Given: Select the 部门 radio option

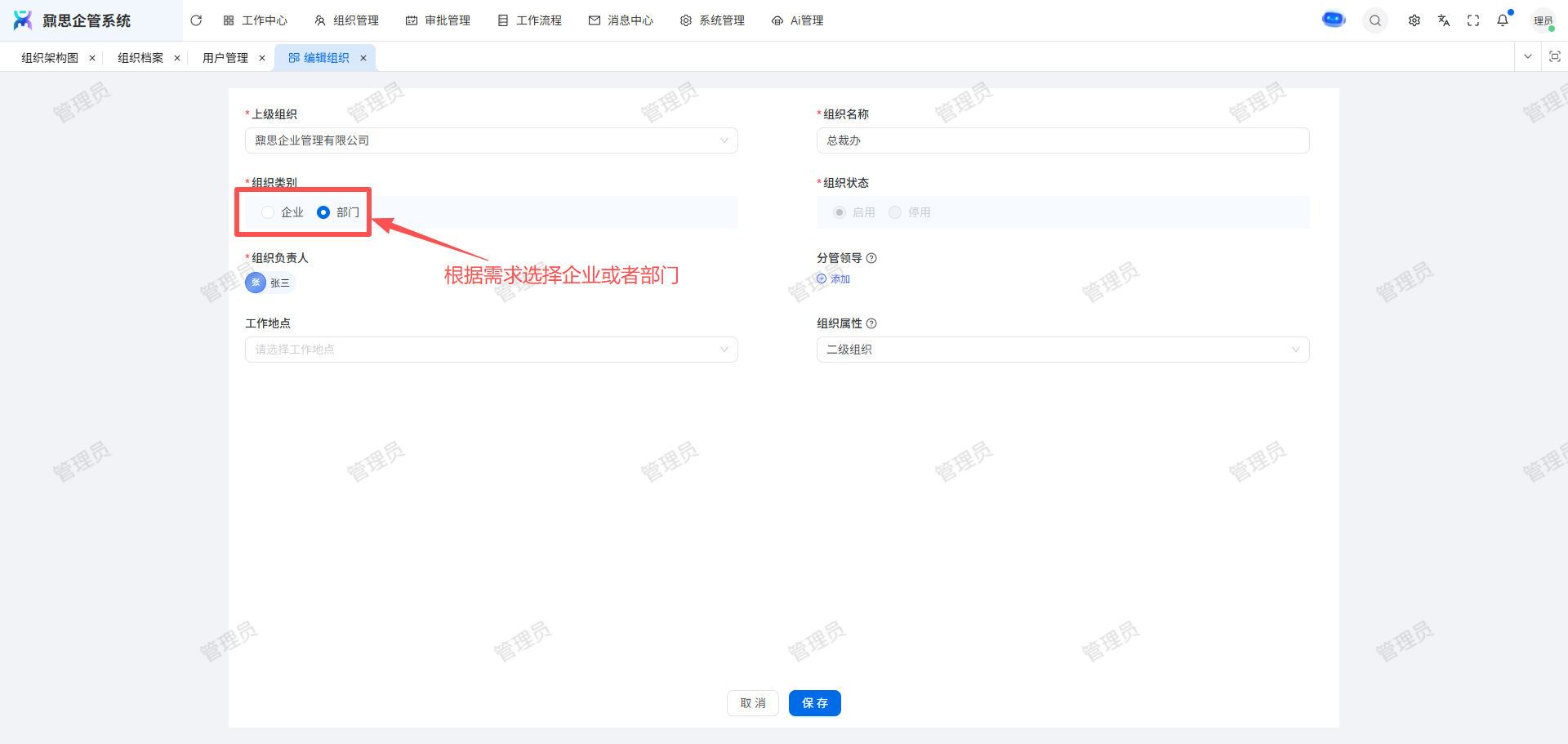Looking at the screenshot, I should [323, 212].
